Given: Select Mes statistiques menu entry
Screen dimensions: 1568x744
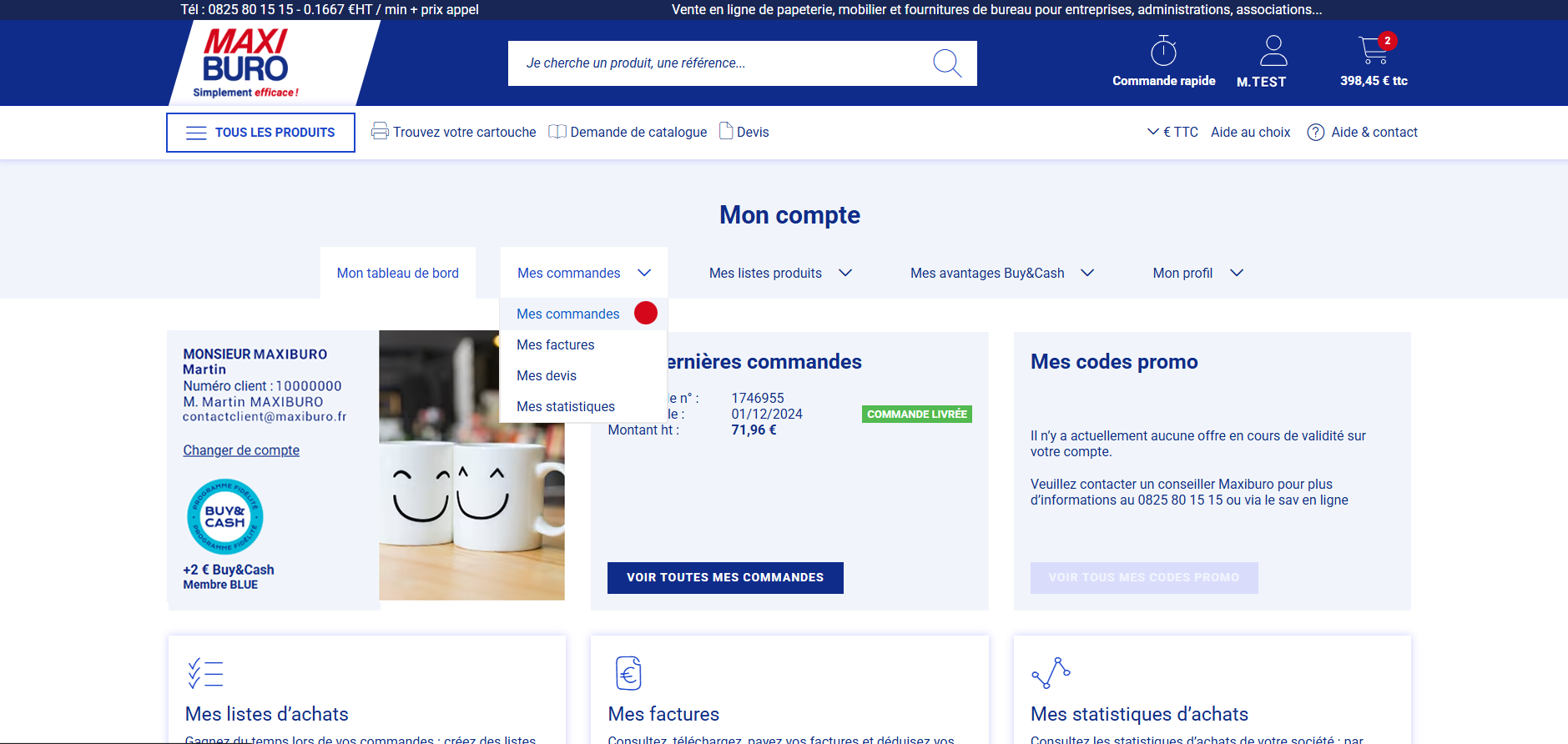Looking at the screenshot, I should [x=565, y=406].
